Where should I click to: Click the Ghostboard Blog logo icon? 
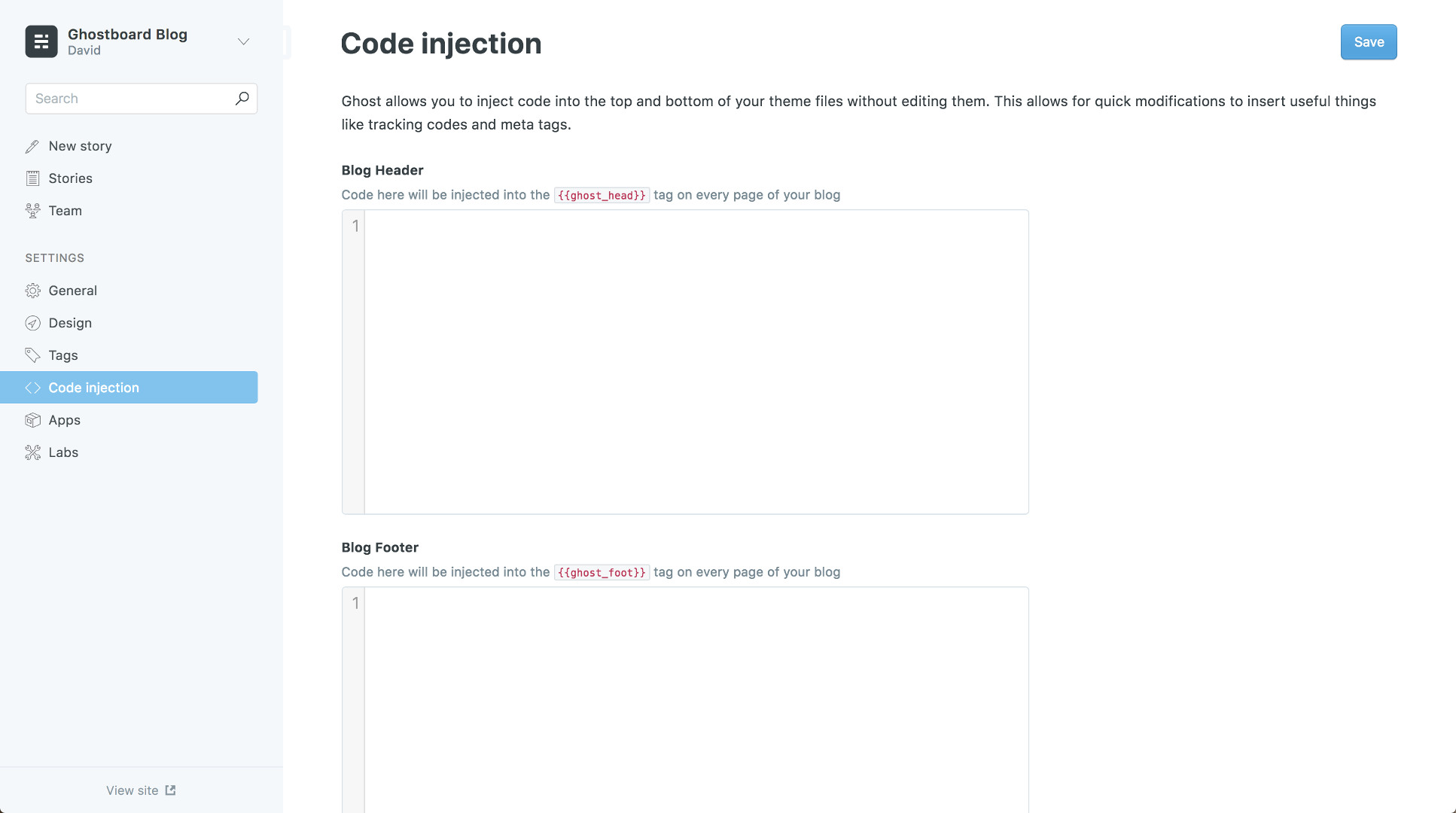click(41, 41)
